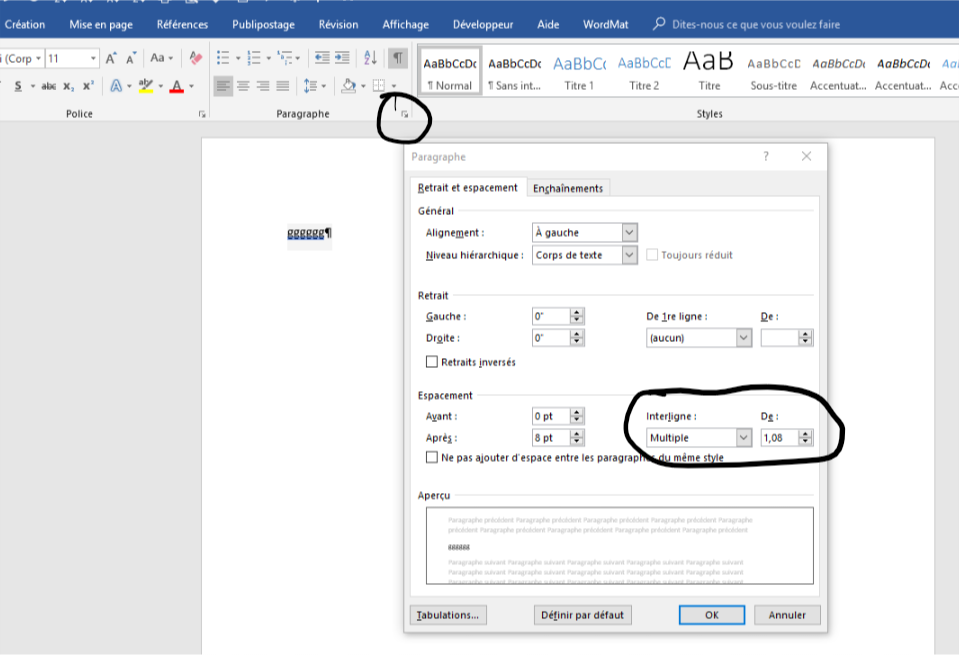The width and height of the screenshot is (959, 655).
Task: Open Police font dialog launcher
Action: tap(202, 114)
